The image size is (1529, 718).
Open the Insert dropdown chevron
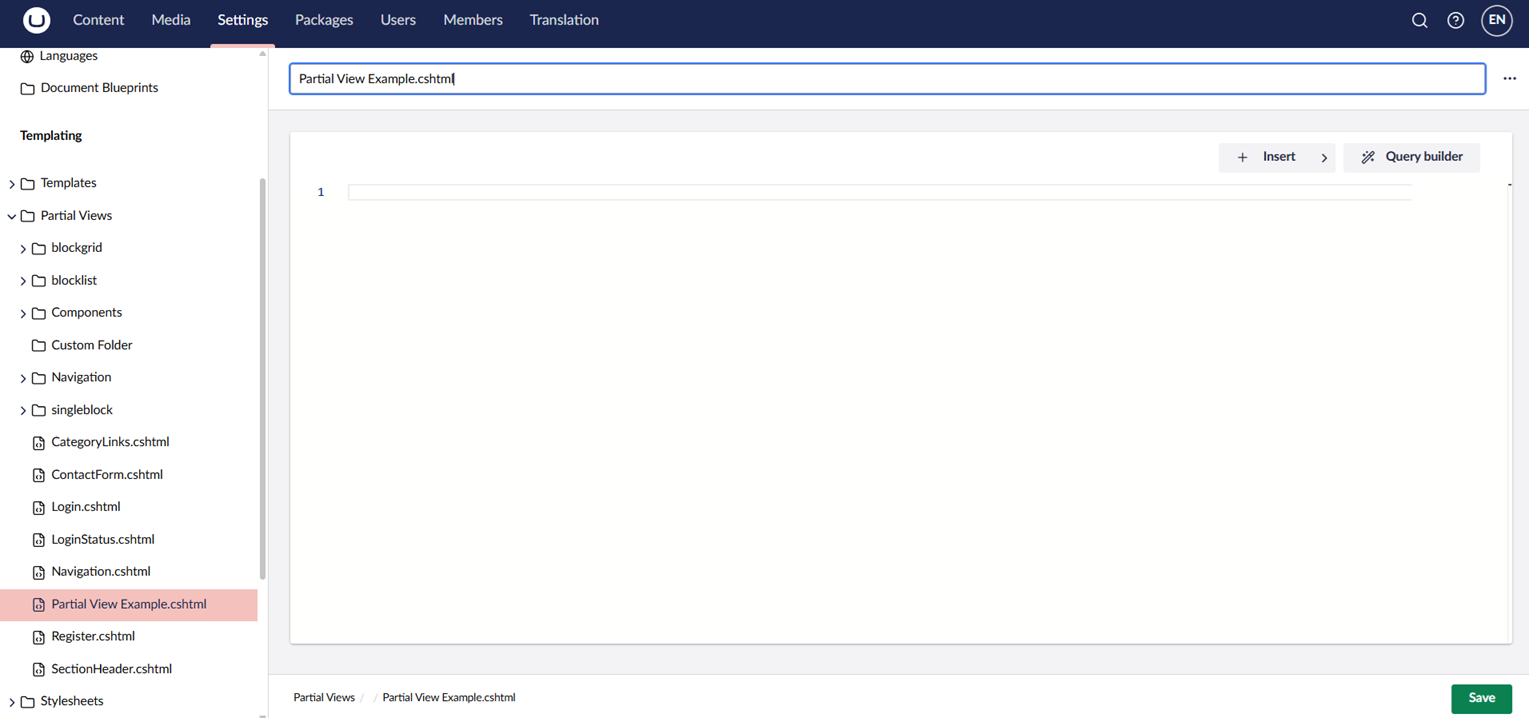1324,157
